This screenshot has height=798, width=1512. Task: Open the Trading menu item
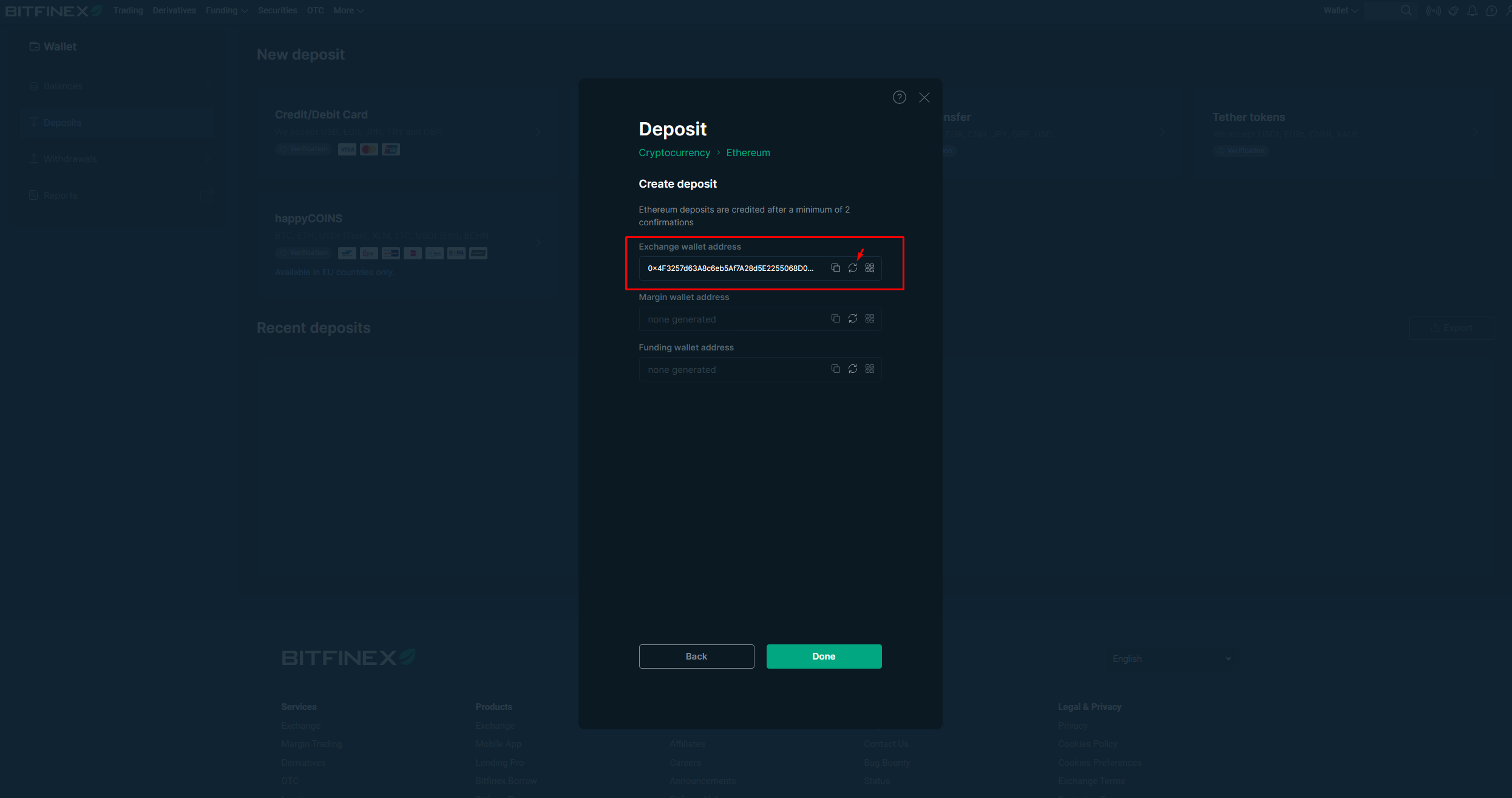coord(128,10)
